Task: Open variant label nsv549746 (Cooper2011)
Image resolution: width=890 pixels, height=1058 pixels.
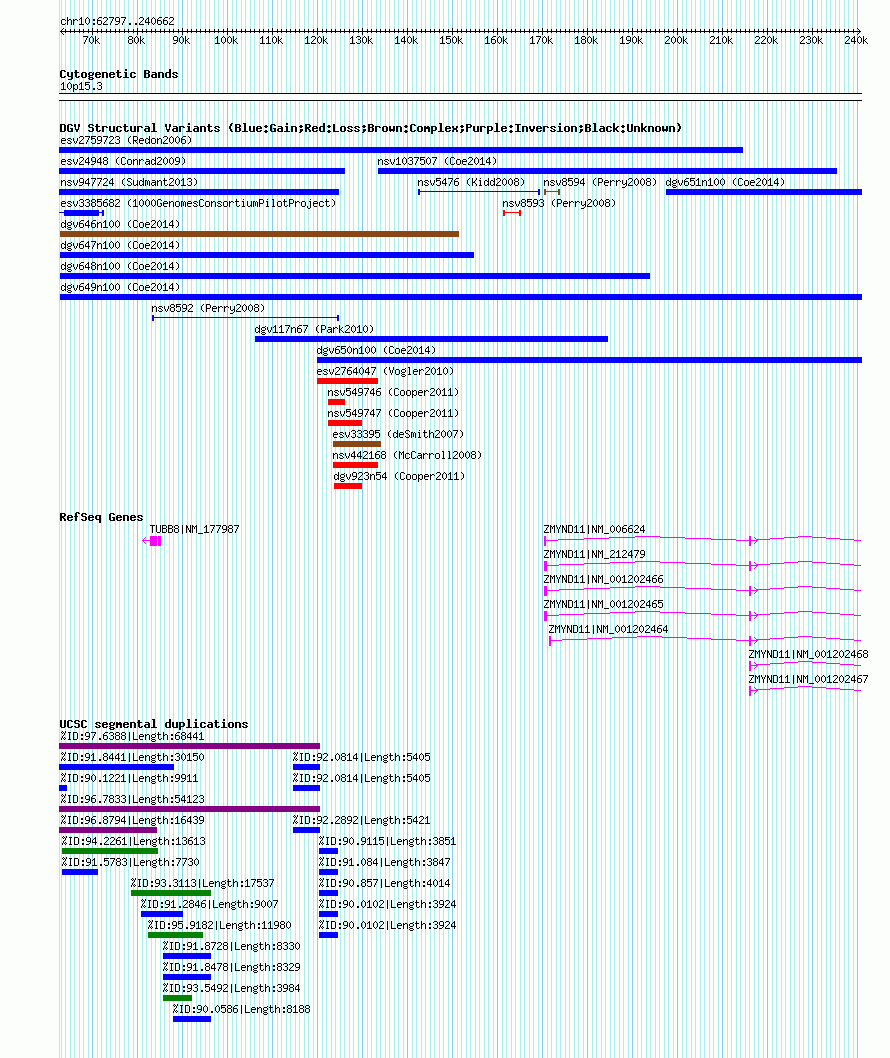Action: click(x=393, y=392)
